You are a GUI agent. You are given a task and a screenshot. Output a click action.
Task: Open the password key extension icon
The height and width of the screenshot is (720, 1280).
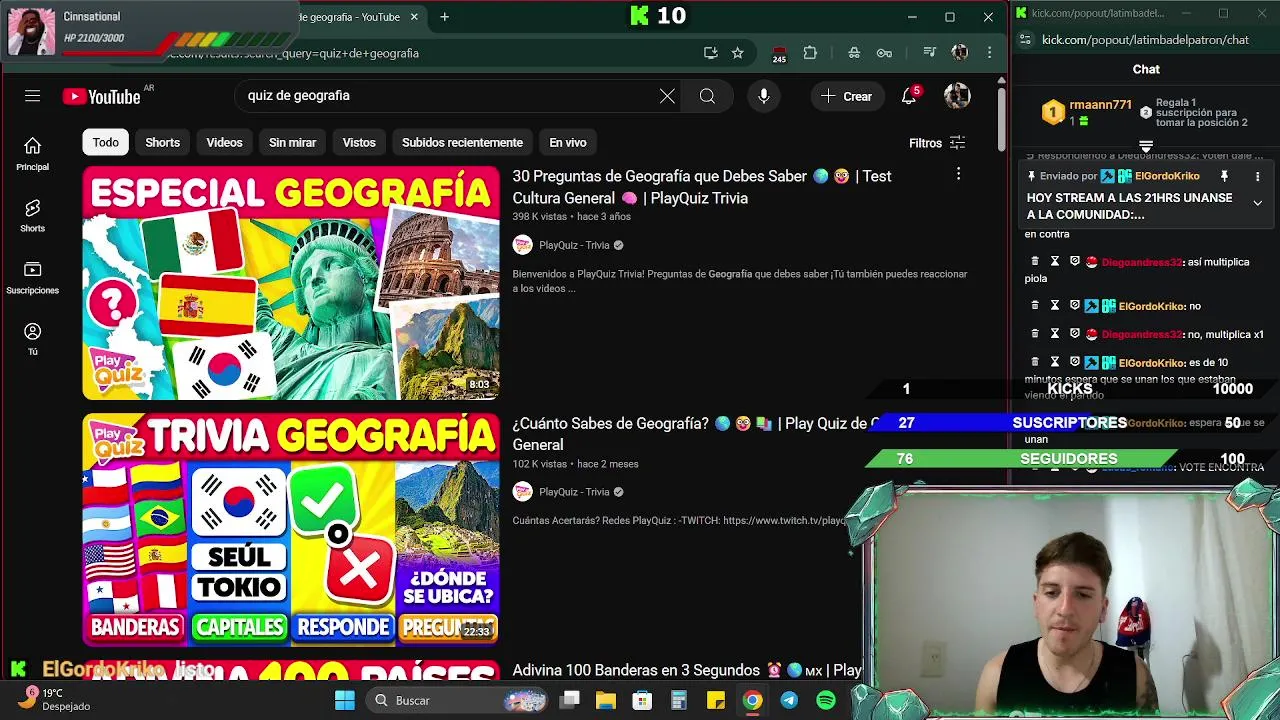point(884,53)
